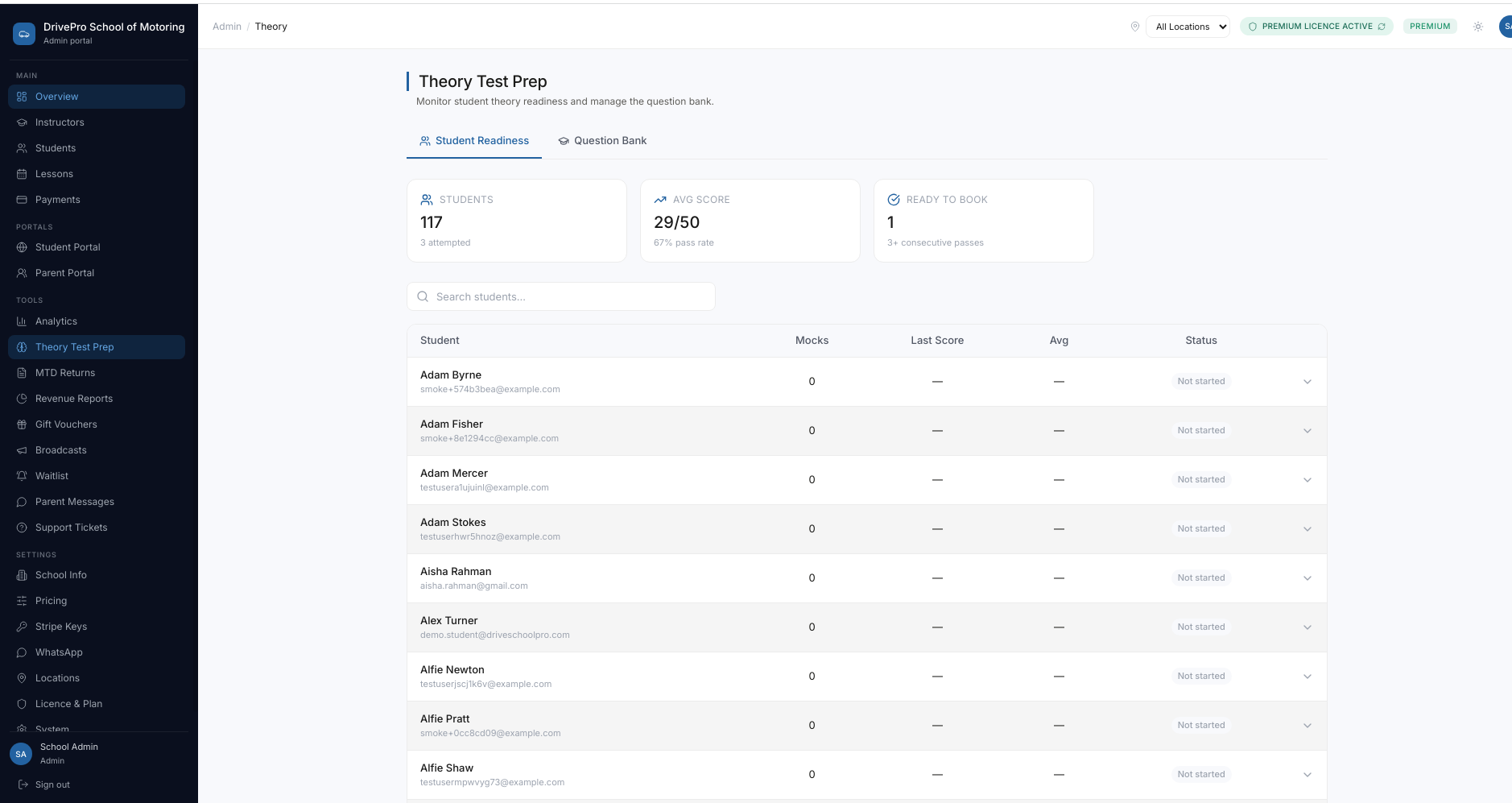The height and width of the screenshot is (803, 1512).
Task: Click the Revenue Reports pie chart icon
Action: click(22, 399)
